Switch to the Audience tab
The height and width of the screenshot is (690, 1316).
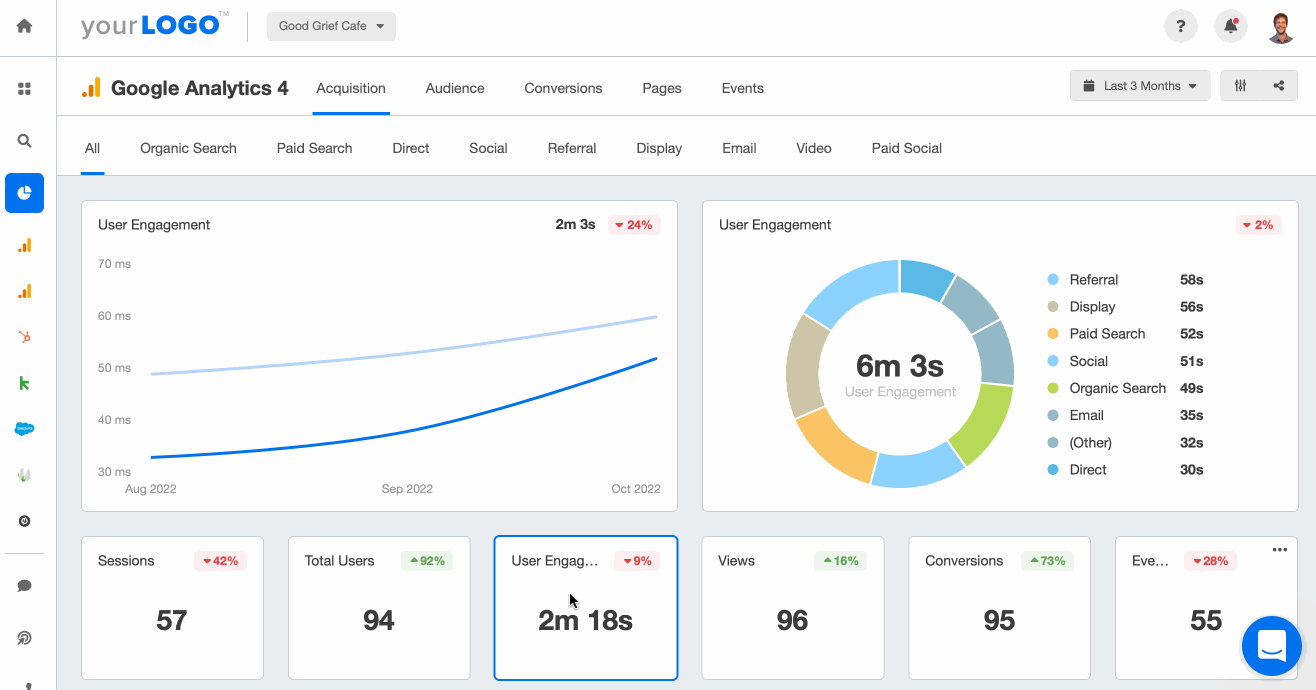click(454, 88)
